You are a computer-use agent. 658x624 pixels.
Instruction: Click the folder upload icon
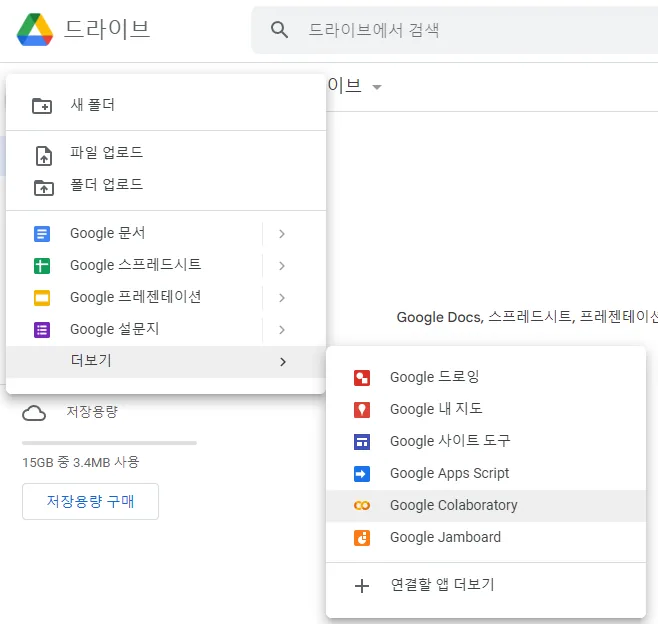tap(44, 188)
